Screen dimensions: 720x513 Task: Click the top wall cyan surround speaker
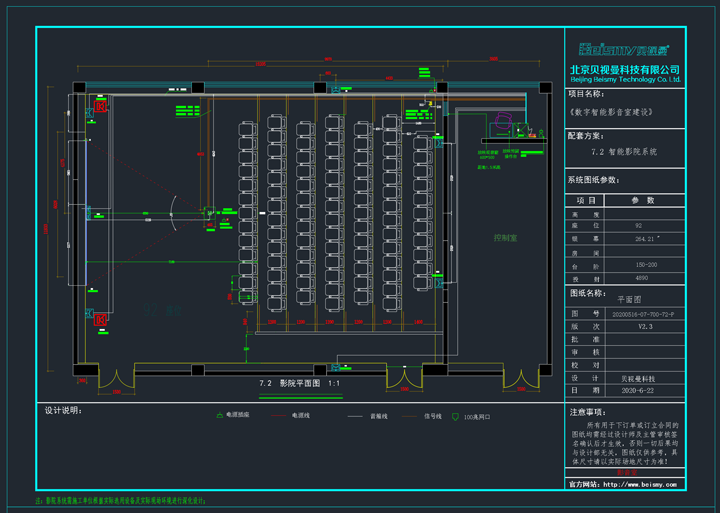[336, 90]
